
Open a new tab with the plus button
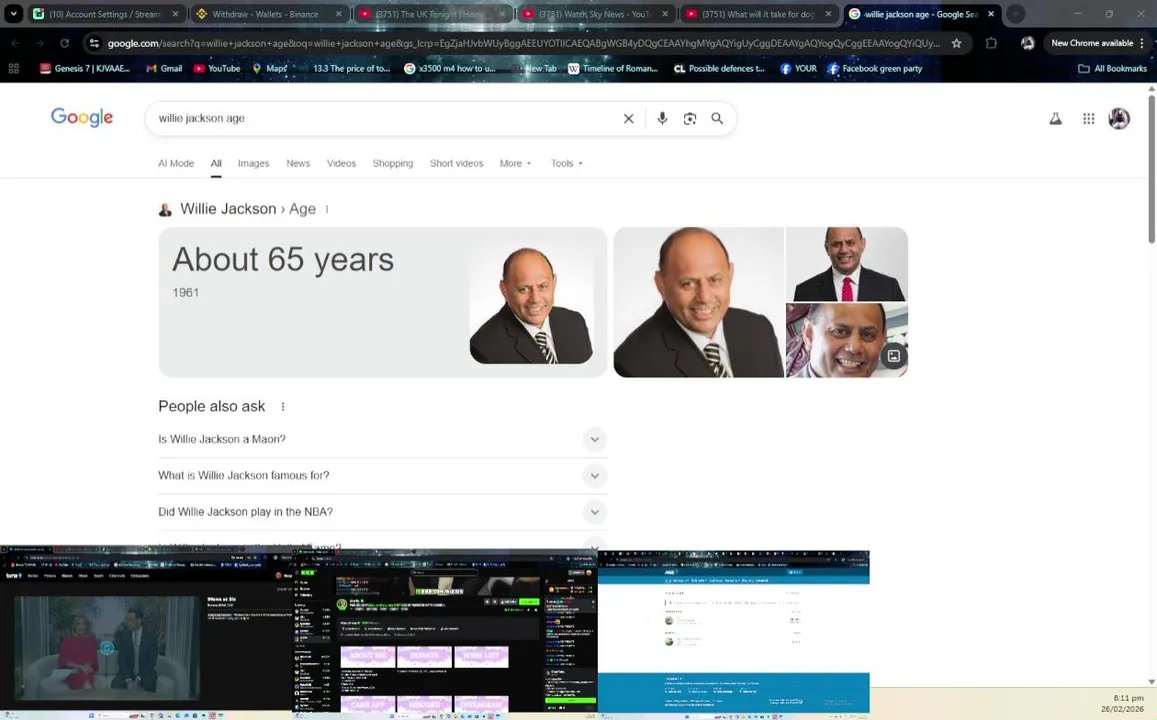[1016, 13]
